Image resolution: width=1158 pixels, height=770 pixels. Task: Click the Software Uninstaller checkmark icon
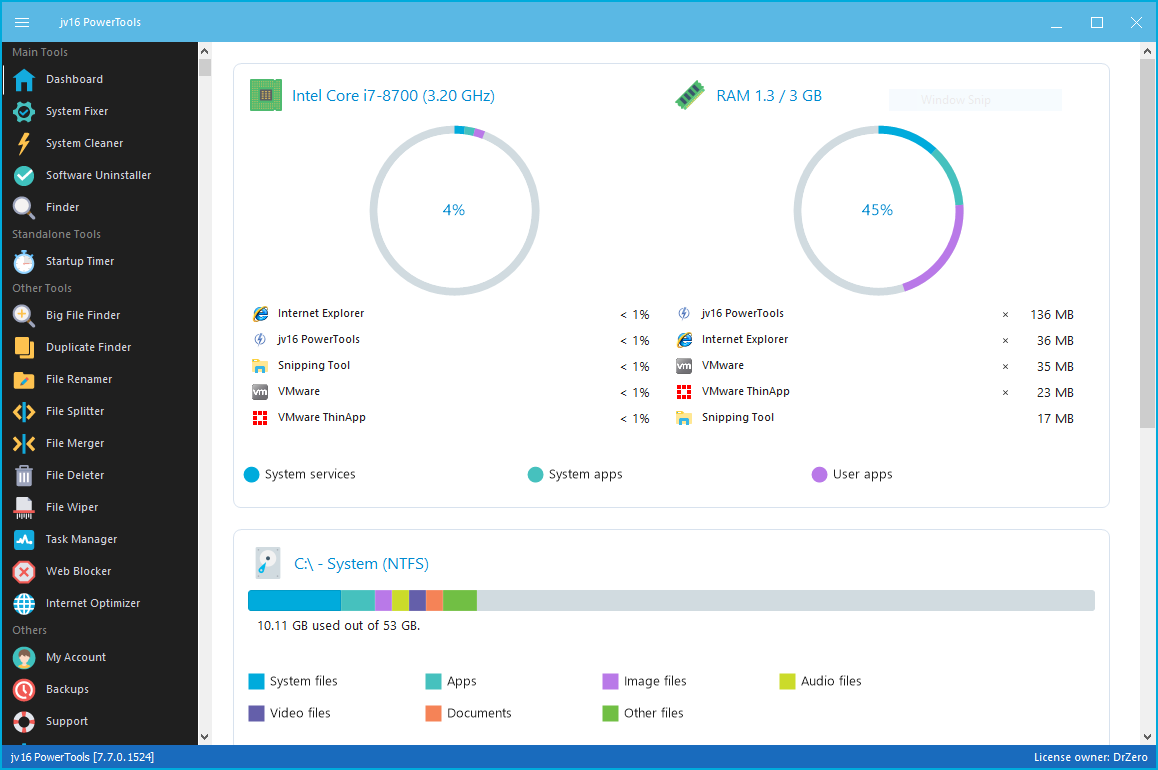pyautogui.click(x=24, y=176)
